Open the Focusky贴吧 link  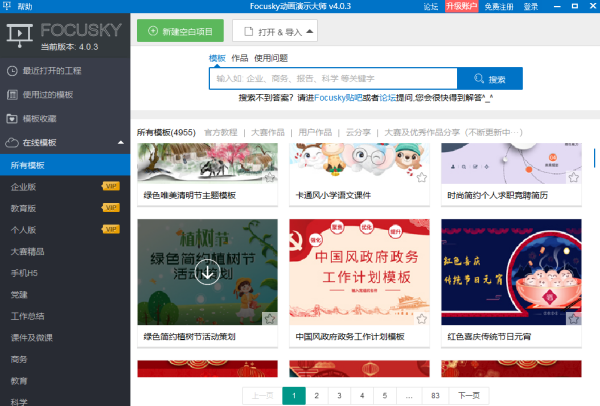(338, 98)
